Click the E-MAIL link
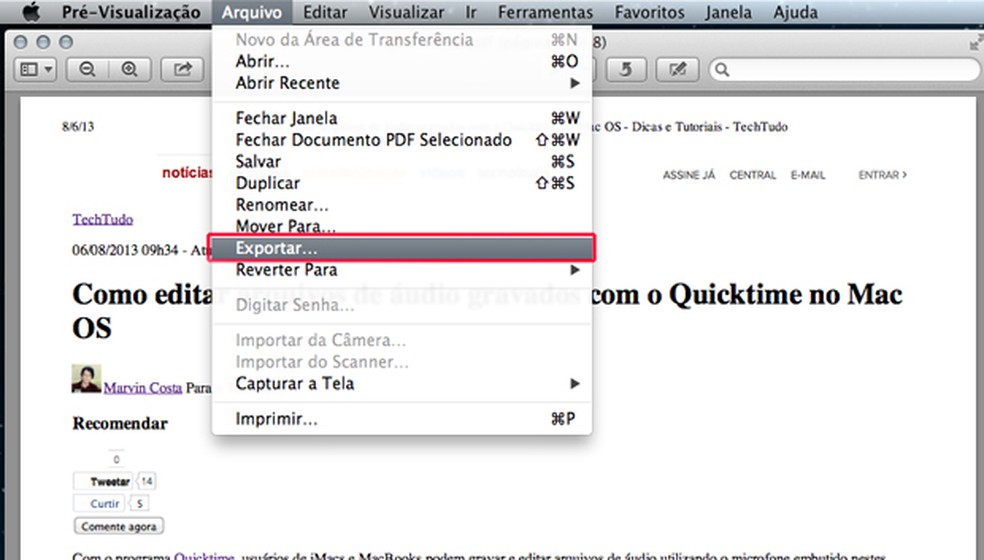 [808, 175]
